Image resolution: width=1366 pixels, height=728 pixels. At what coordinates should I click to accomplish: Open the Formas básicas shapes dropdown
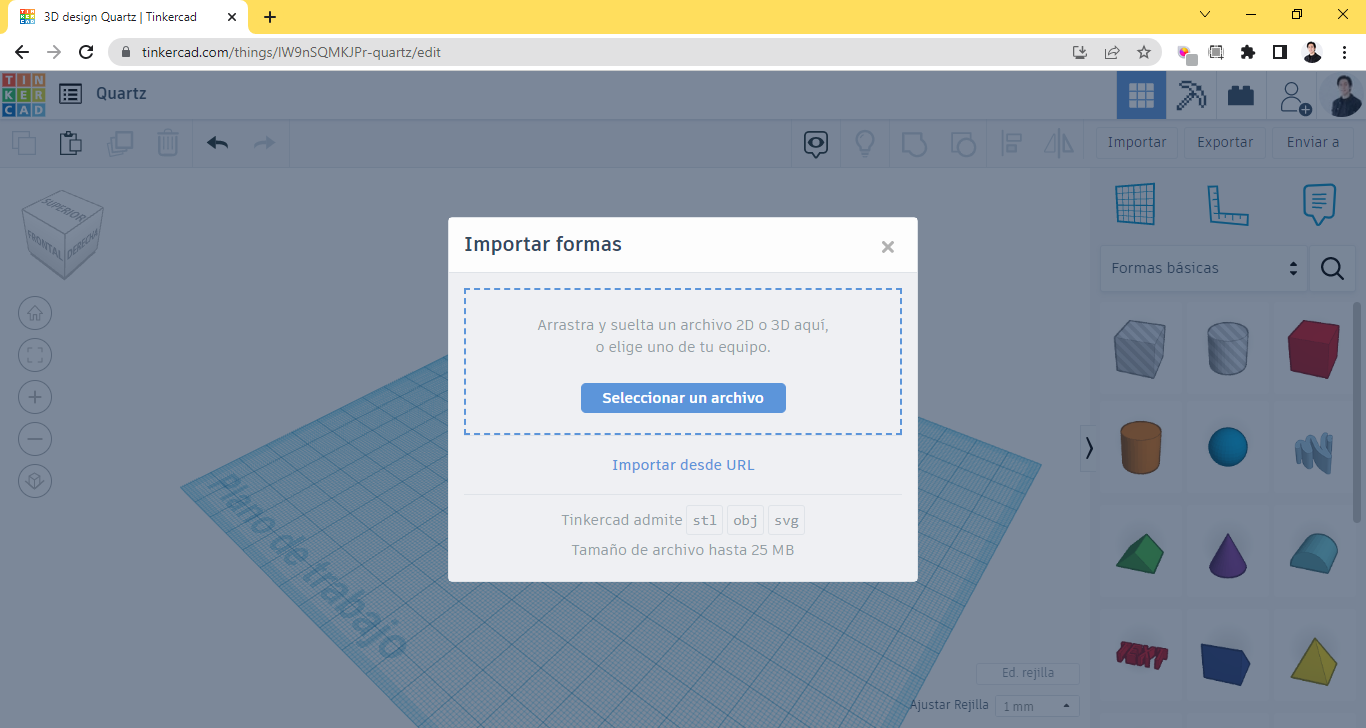coord(1203,268)
